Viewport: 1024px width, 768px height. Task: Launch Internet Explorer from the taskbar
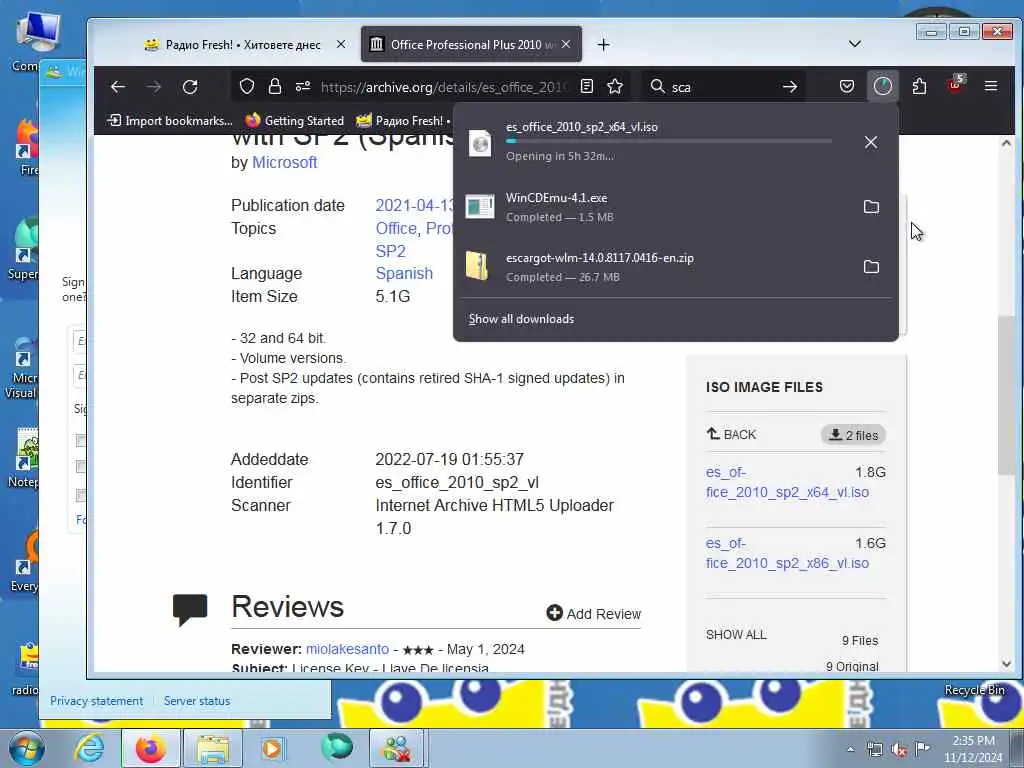(x=89, y=748)
